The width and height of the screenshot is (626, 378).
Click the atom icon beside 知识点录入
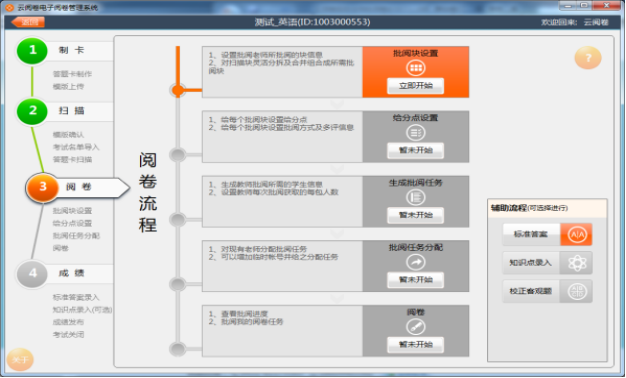point(576,263)
